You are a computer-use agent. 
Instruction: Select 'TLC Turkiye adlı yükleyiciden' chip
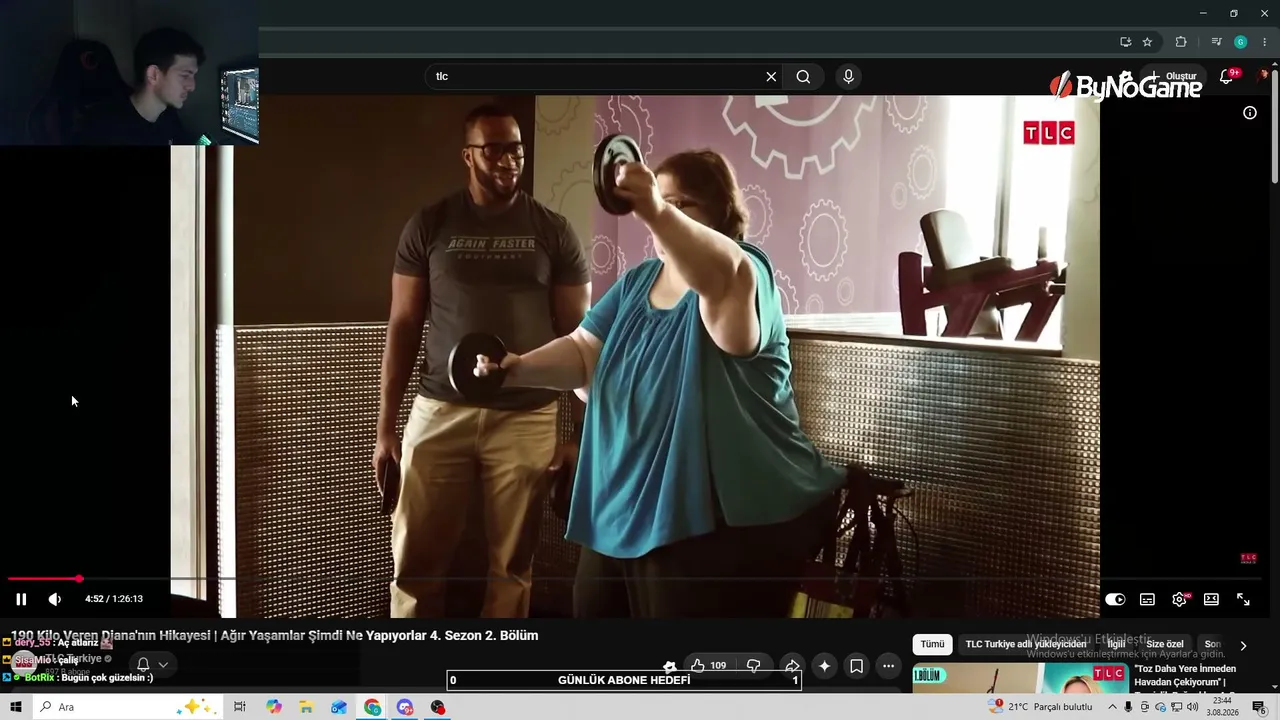pyautogui.click(x=1026, y=645)
